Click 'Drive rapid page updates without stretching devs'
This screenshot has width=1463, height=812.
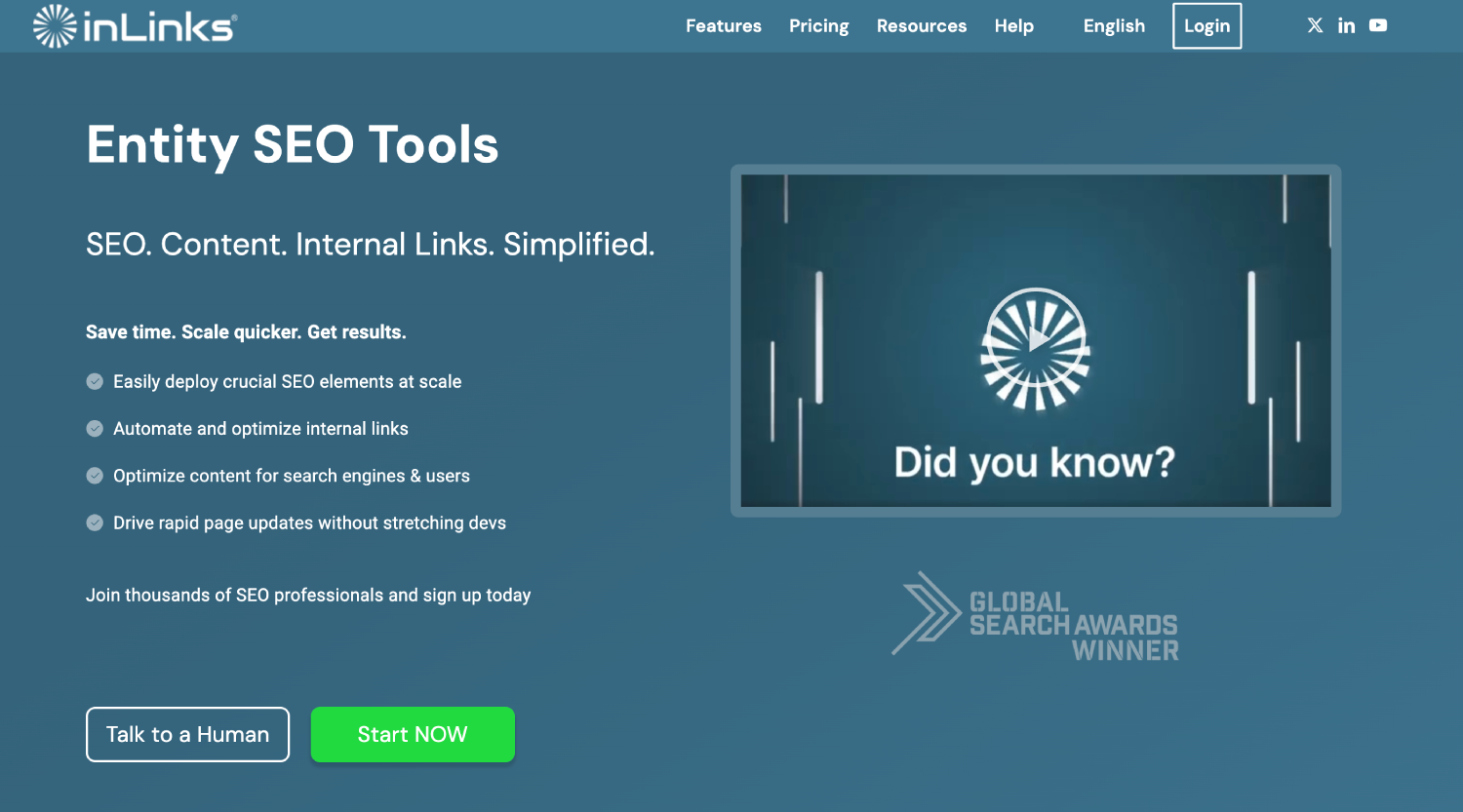(309, 523)
